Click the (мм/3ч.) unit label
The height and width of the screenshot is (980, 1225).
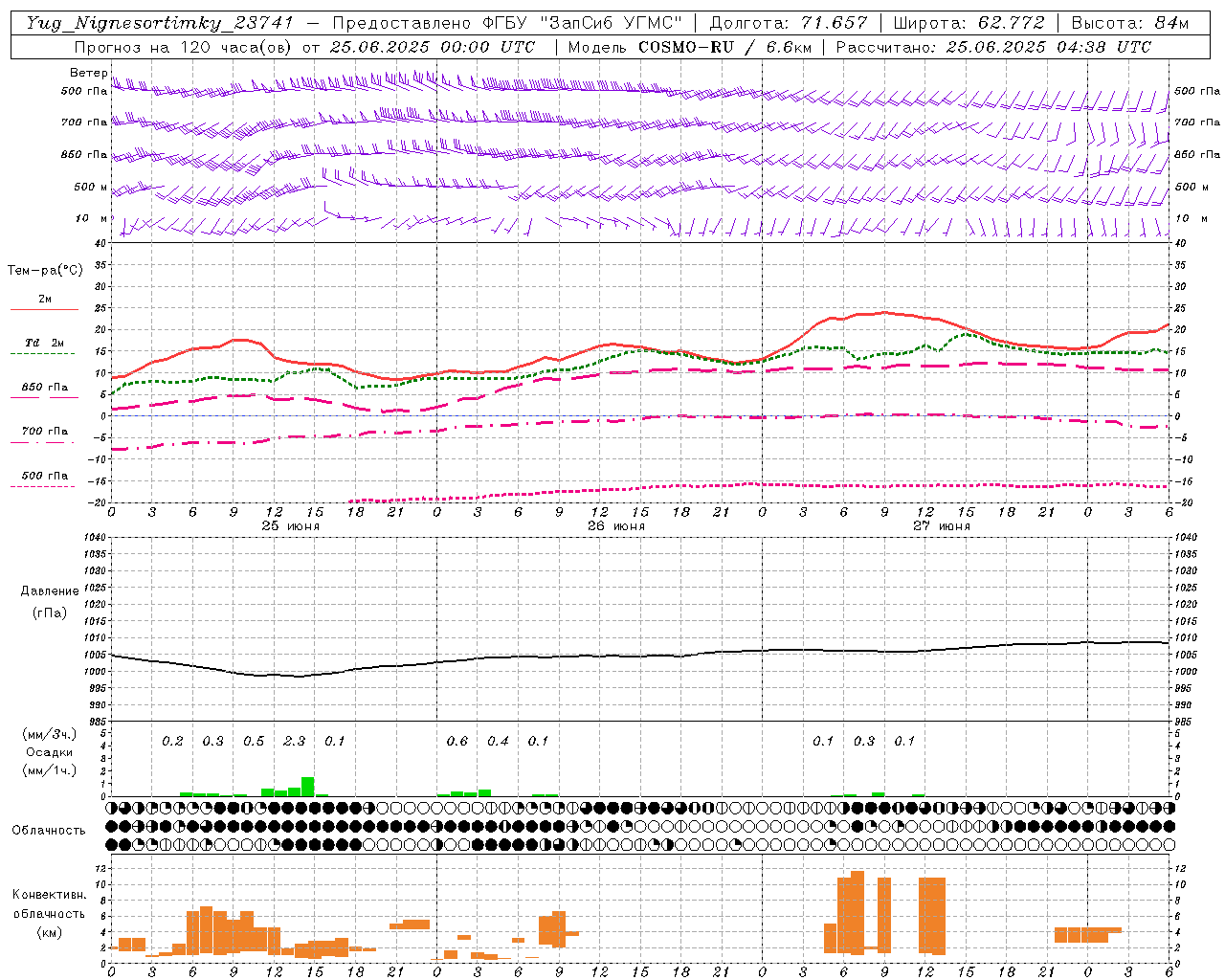point(49,734)
